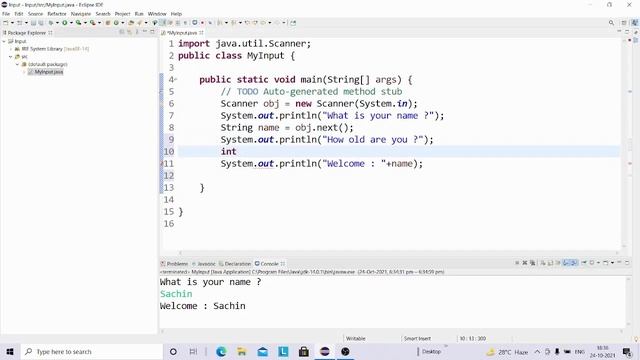
Task: Open the Refactor menu
Action: pyautogui.click(x=57, y=13)
